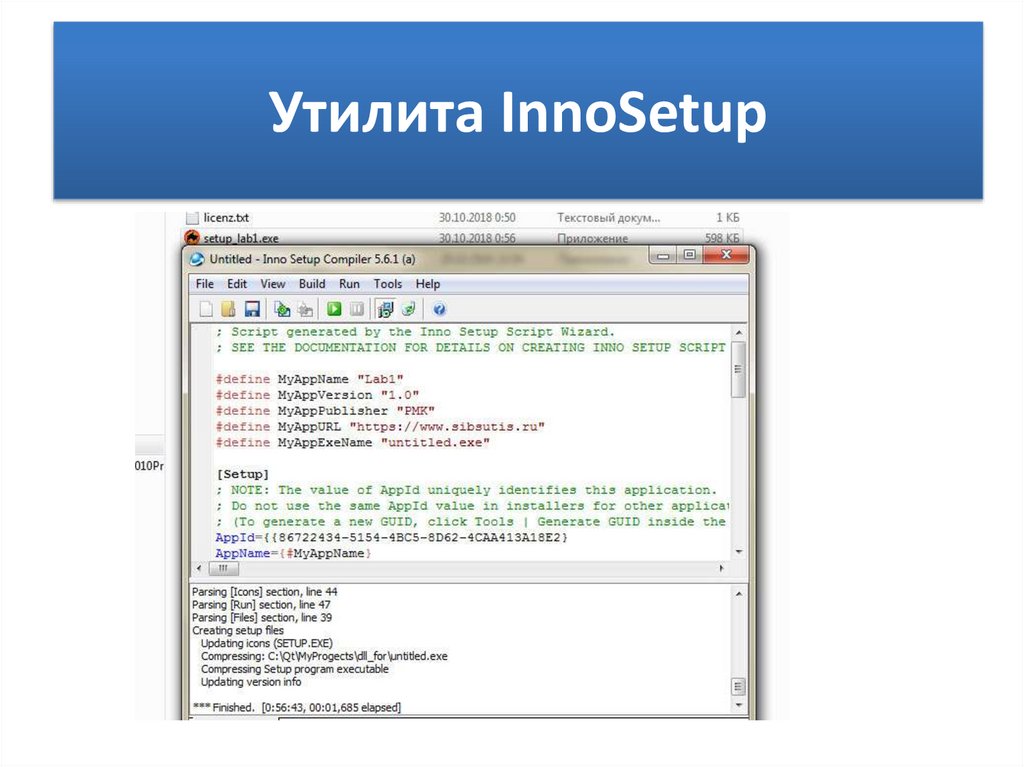Run the setup with the green play icon
Image resolution: width=1024 pixels, height=767 pixels.
(x=334, y=309)
